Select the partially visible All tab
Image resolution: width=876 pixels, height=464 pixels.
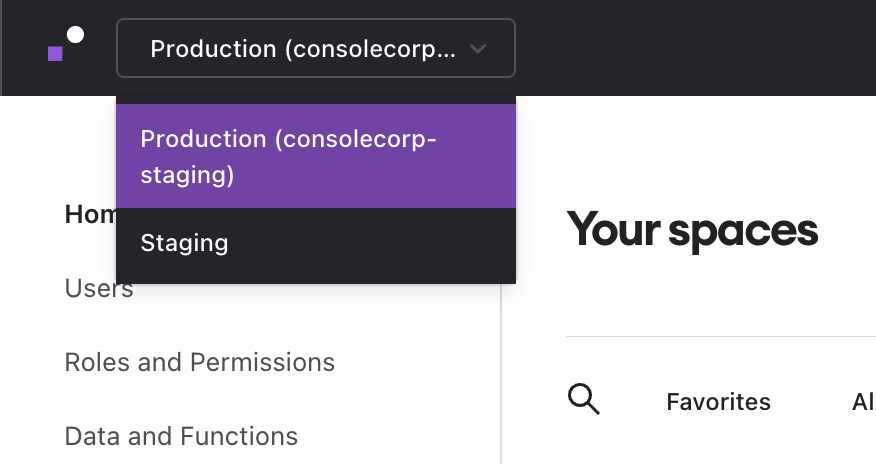click(x=863, y=402)
